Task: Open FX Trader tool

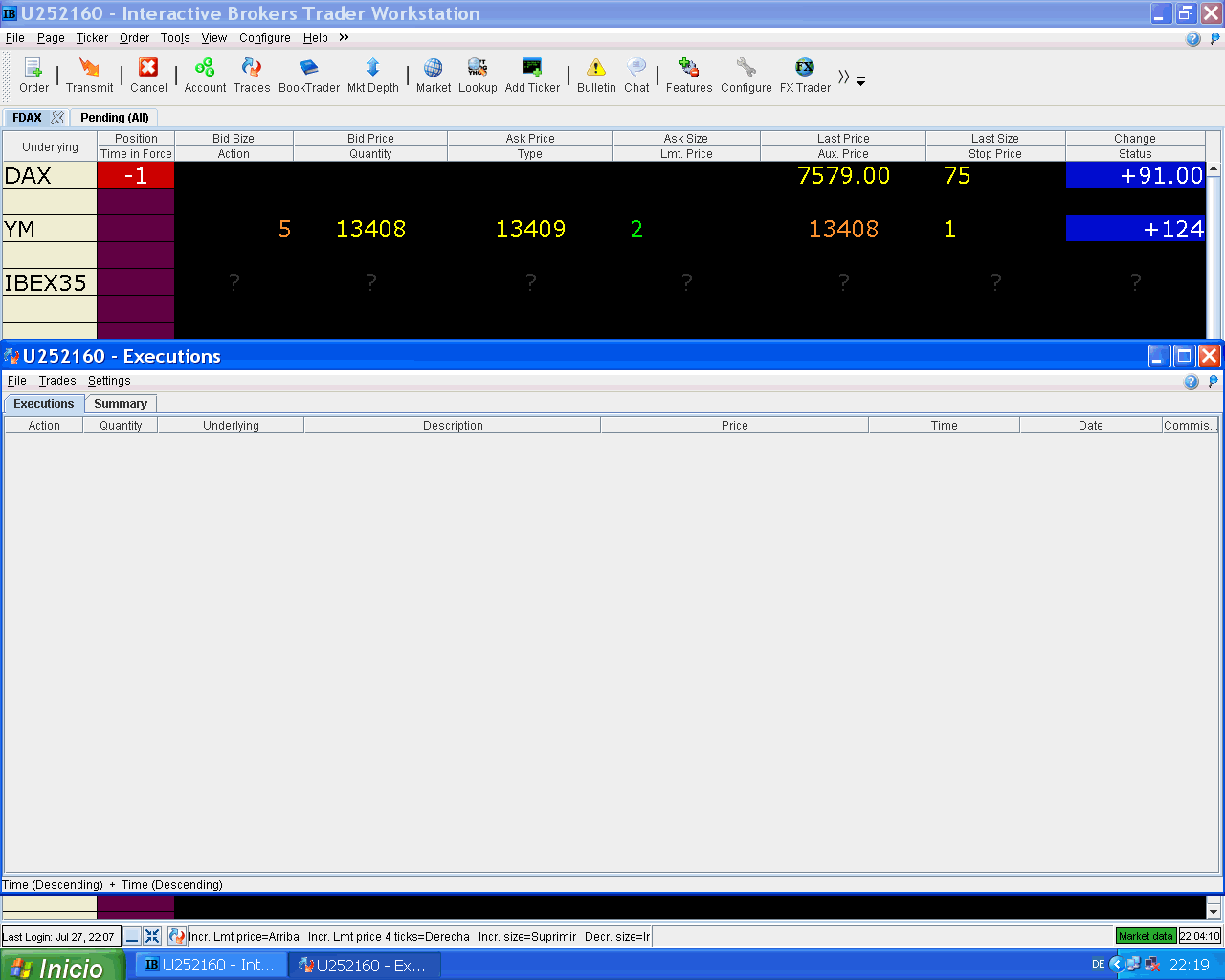Action: tap(805, 68)
